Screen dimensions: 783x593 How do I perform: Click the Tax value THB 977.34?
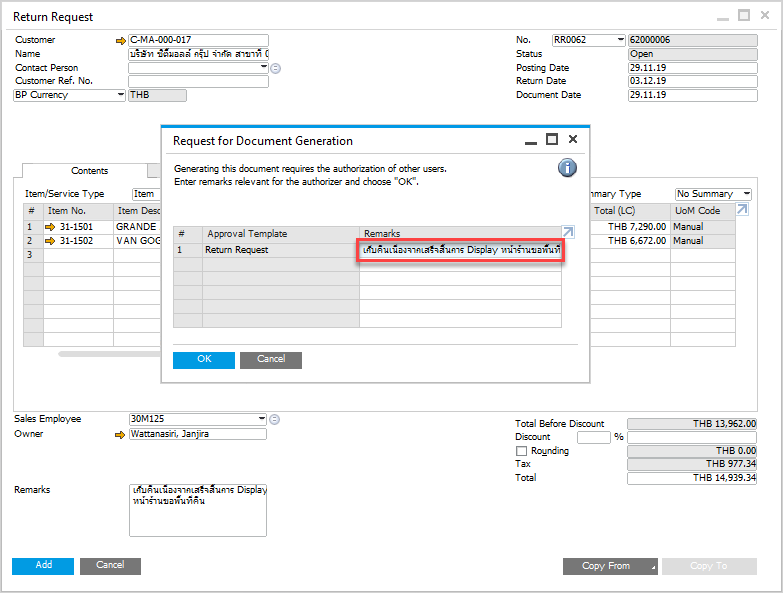coord(692,464)
